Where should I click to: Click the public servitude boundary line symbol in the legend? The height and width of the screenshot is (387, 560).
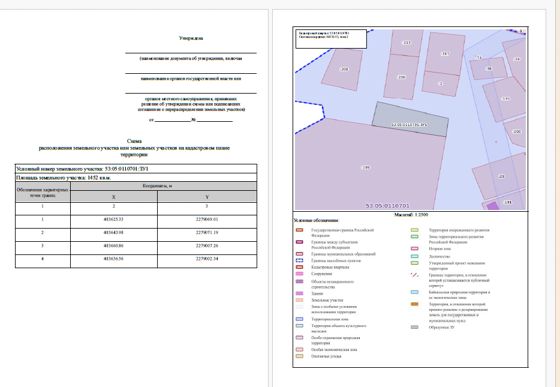coord(414,275)
